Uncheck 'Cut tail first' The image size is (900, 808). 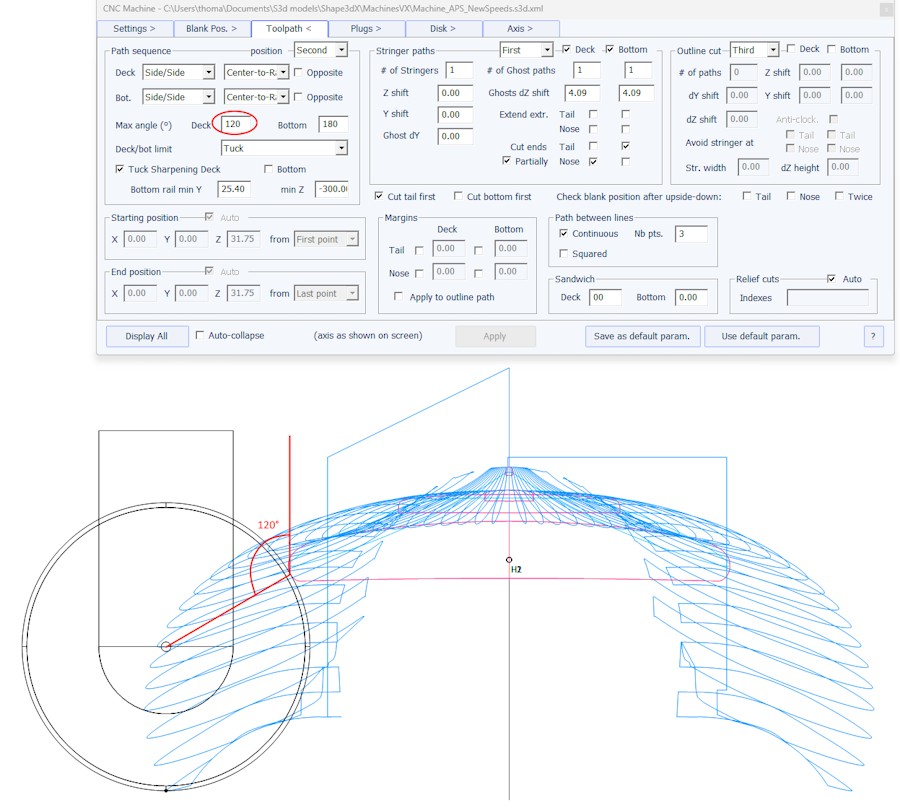(379, 197)
